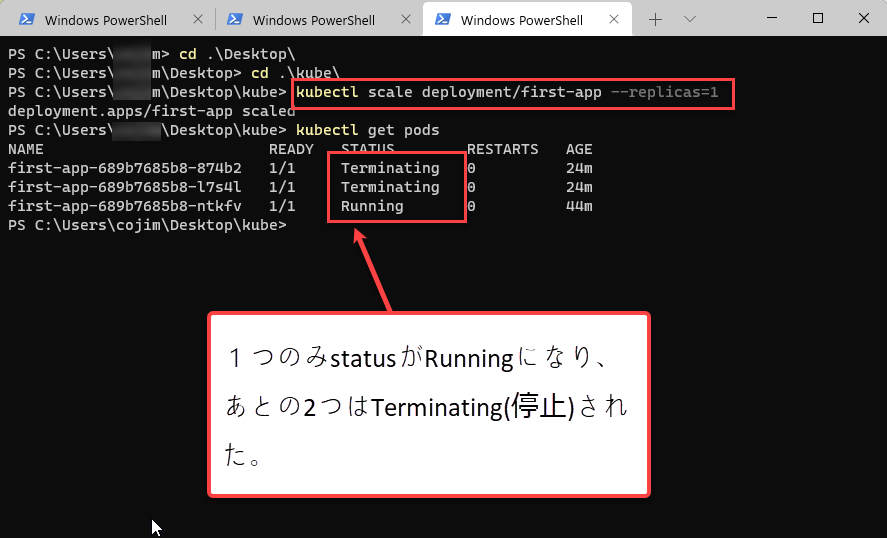Image resolution: width=887 pixels, height=538 pixels.
Task: Select the third, active Windows PowerShell tab
Action: pyautogui.click(x=527, y=20)
